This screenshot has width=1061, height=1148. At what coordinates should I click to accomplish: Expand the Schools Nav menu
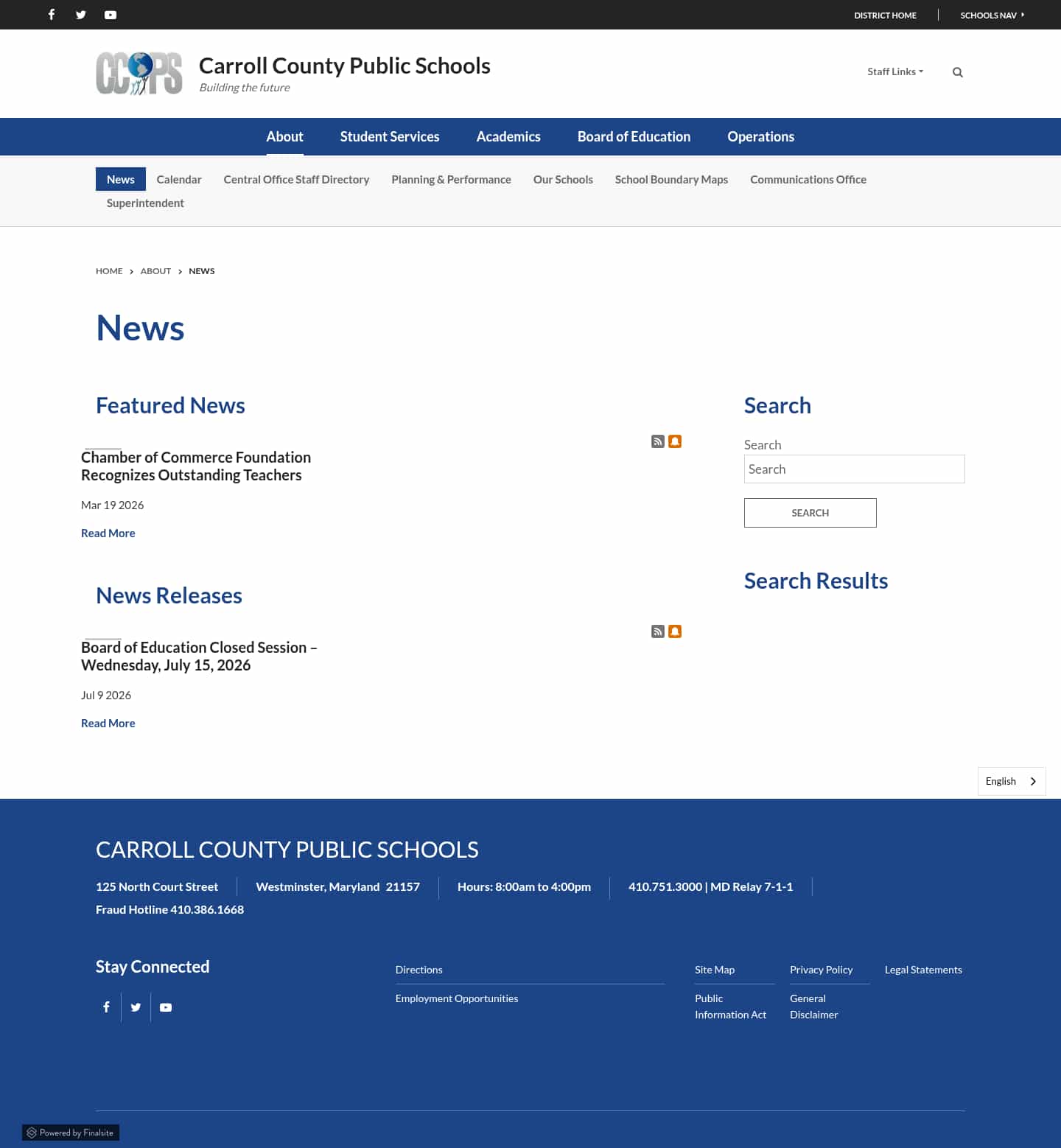992,15
